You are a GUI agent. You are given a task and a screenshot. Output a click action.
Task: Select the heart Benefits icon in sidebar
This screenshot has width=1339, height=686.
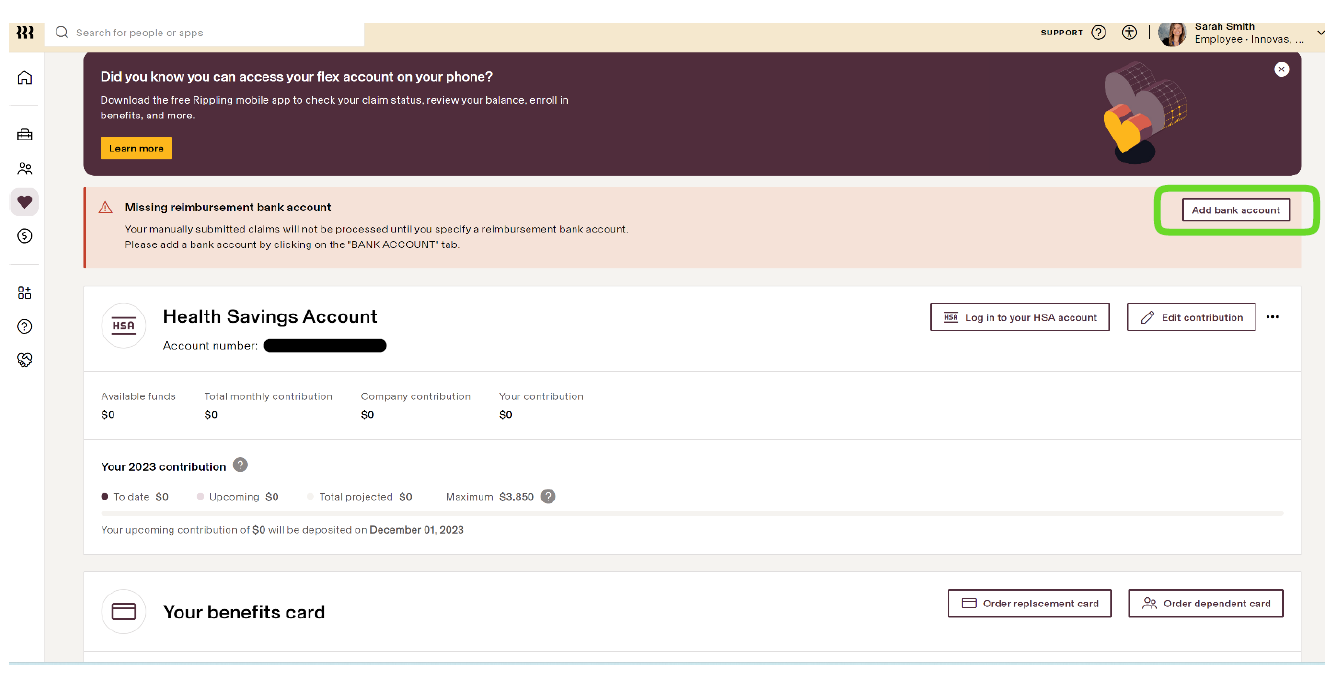pos(25,202)
